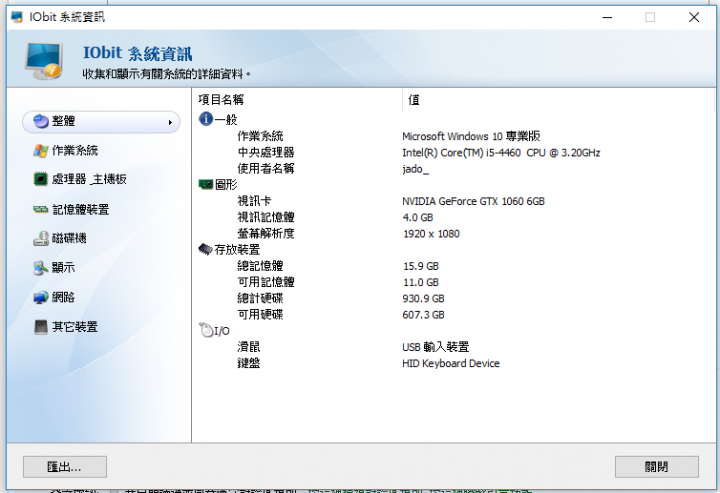Click the 其它裝置 device icon
Image resolution: width=720 pixels, height=493 pixels.
tap(40, 327)
